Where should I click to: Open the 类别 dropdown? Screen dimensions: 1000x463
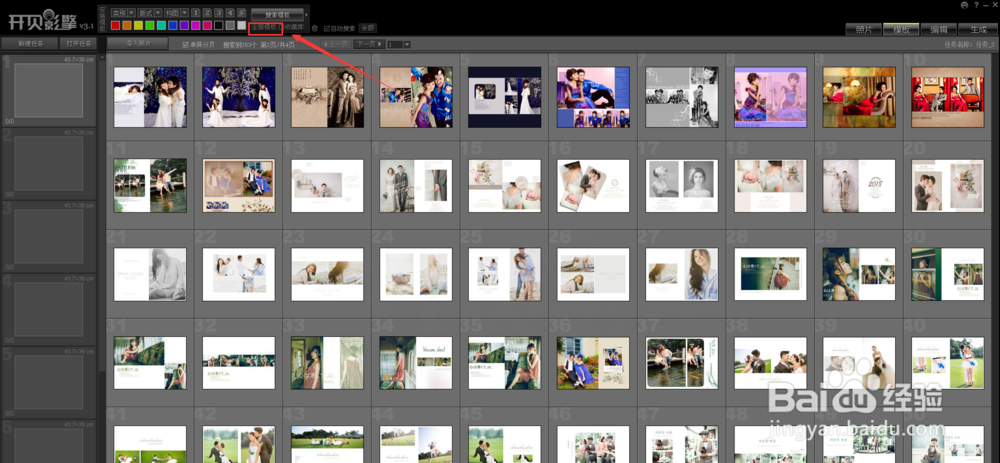pos(123,13)
